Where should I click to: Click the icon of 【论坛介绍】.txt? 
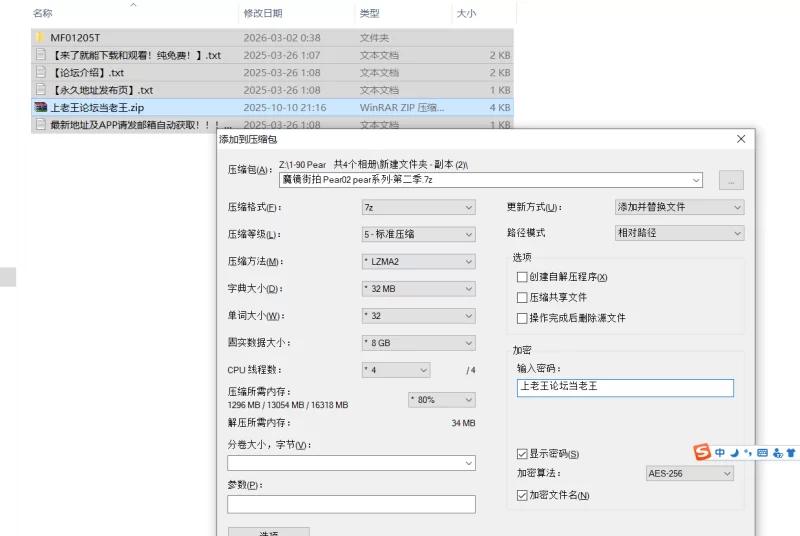pyautogui.click(x=41, y=72)
